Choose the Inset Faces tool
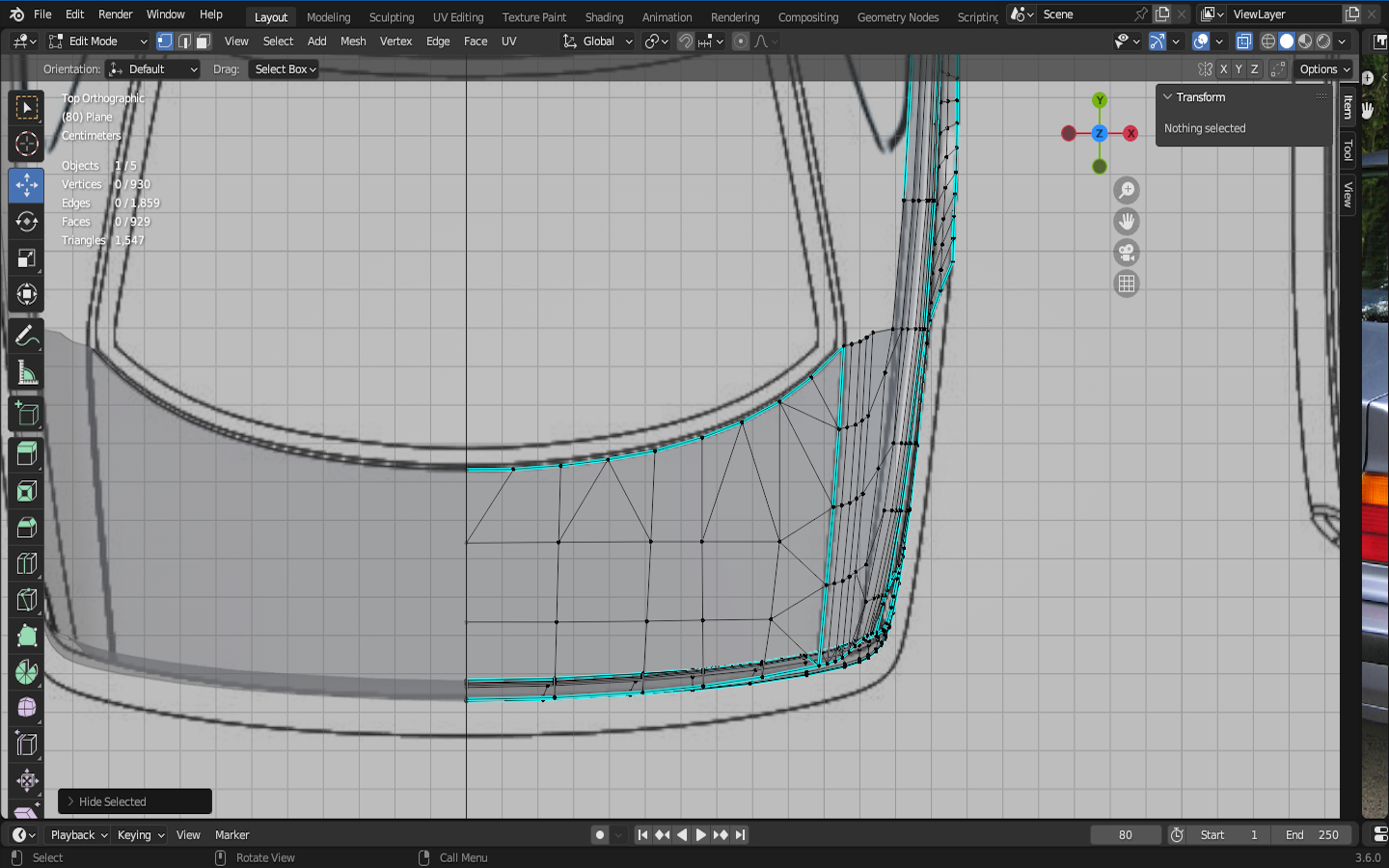 (27, 491)
